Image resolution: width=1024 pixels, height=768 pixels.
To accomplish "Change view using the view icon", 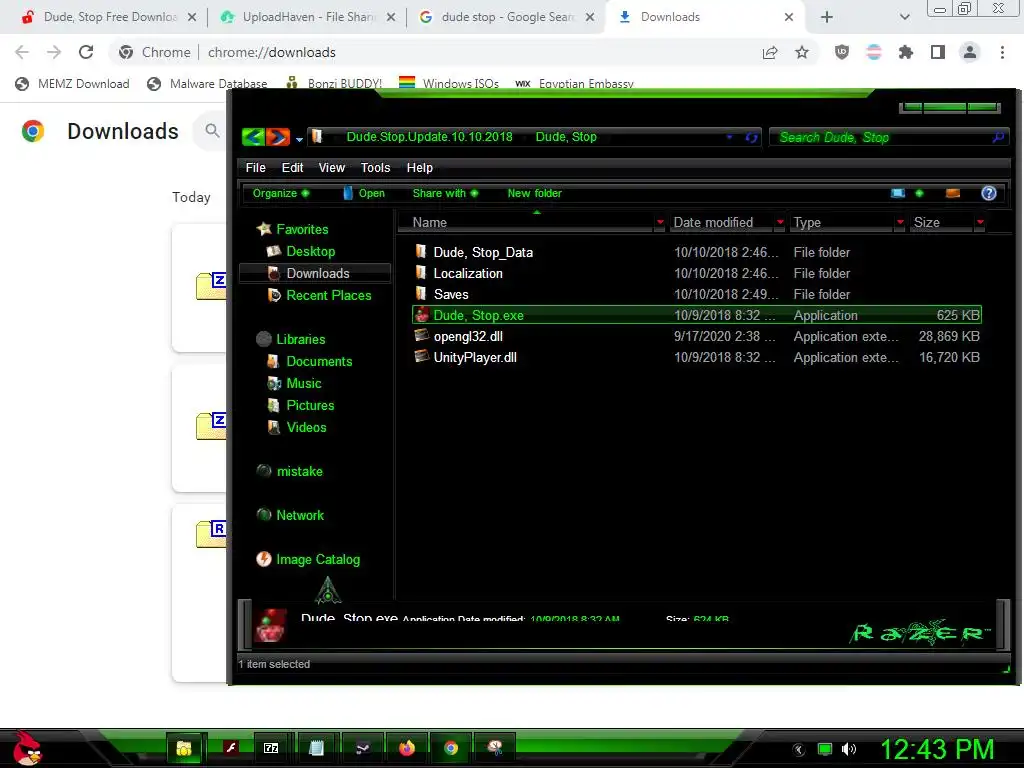I will click(x=898, y=193).
